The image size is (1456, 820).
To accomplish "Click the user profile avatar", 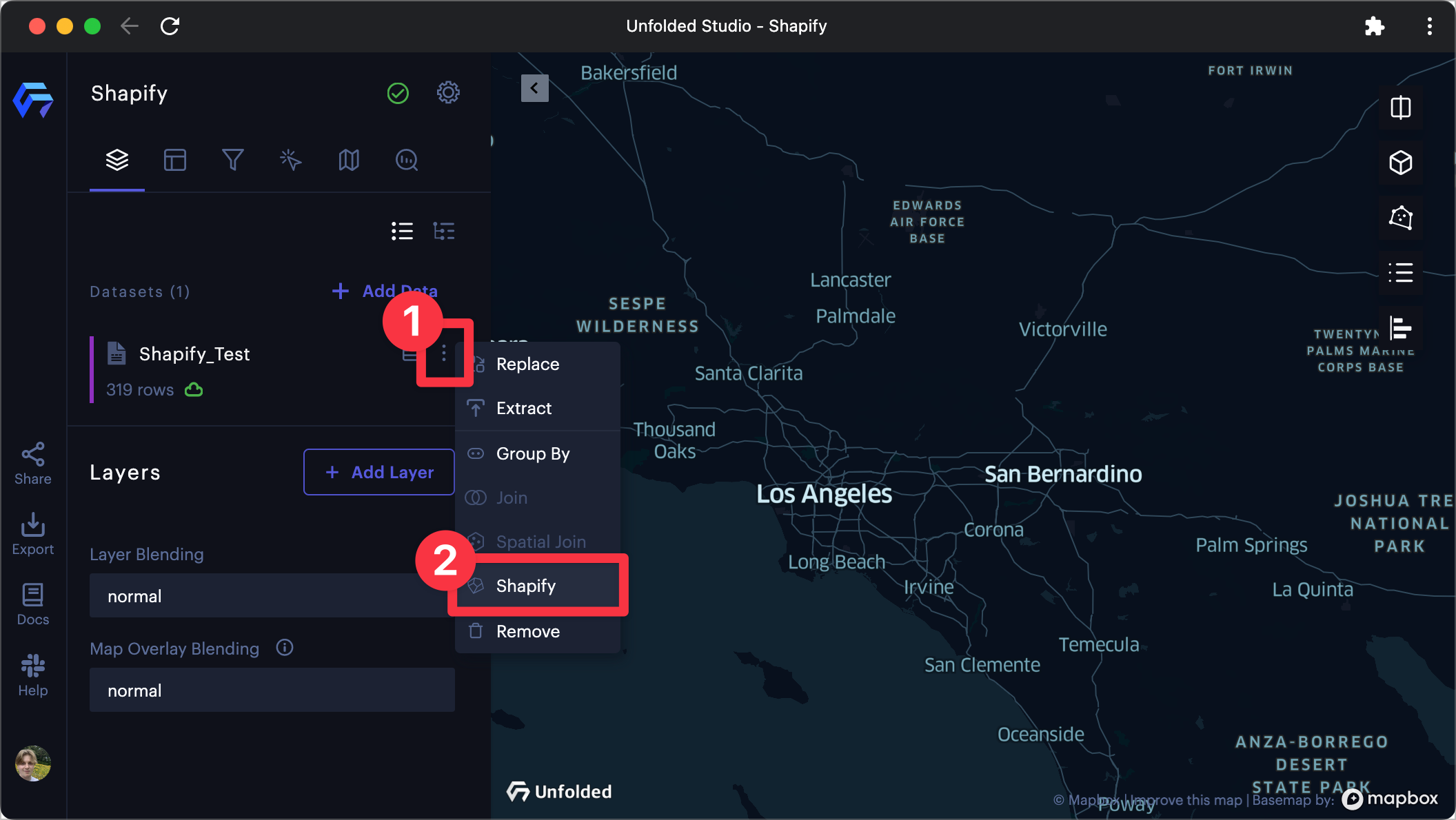I will tap(32, 763).
